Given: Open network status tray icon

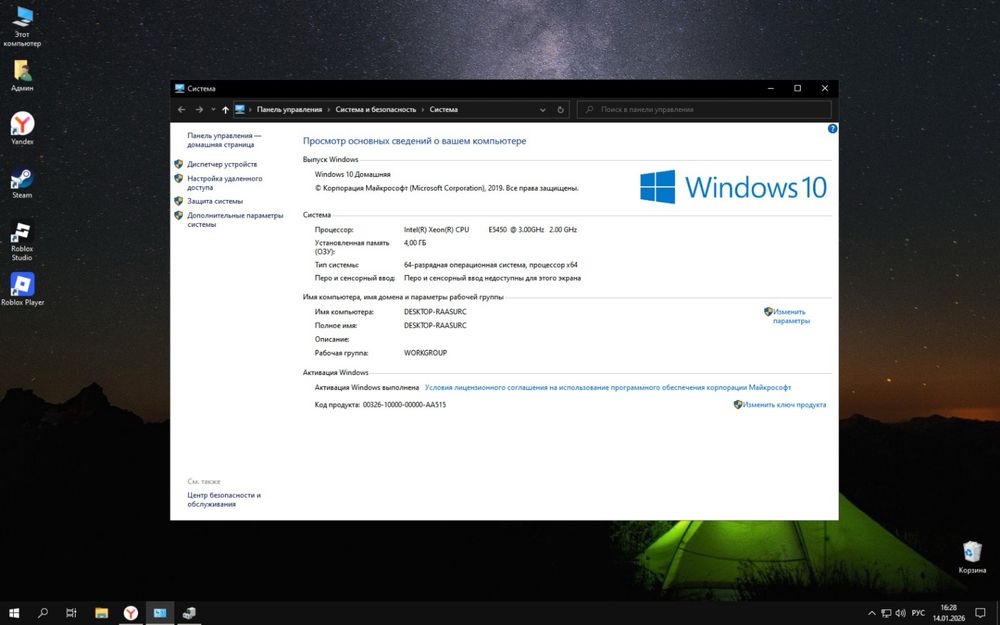Looking at the screenshot, I should (x=886, y=614).
